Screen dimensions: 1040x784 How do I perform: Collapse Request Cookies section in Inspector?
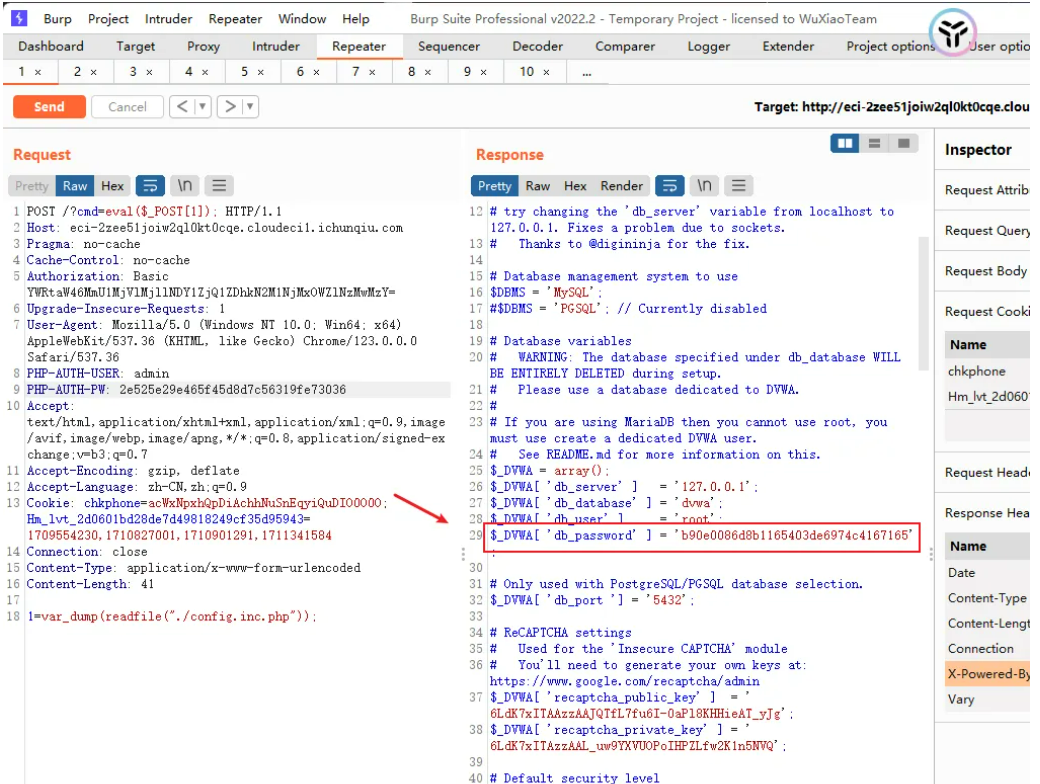(986, 312)
